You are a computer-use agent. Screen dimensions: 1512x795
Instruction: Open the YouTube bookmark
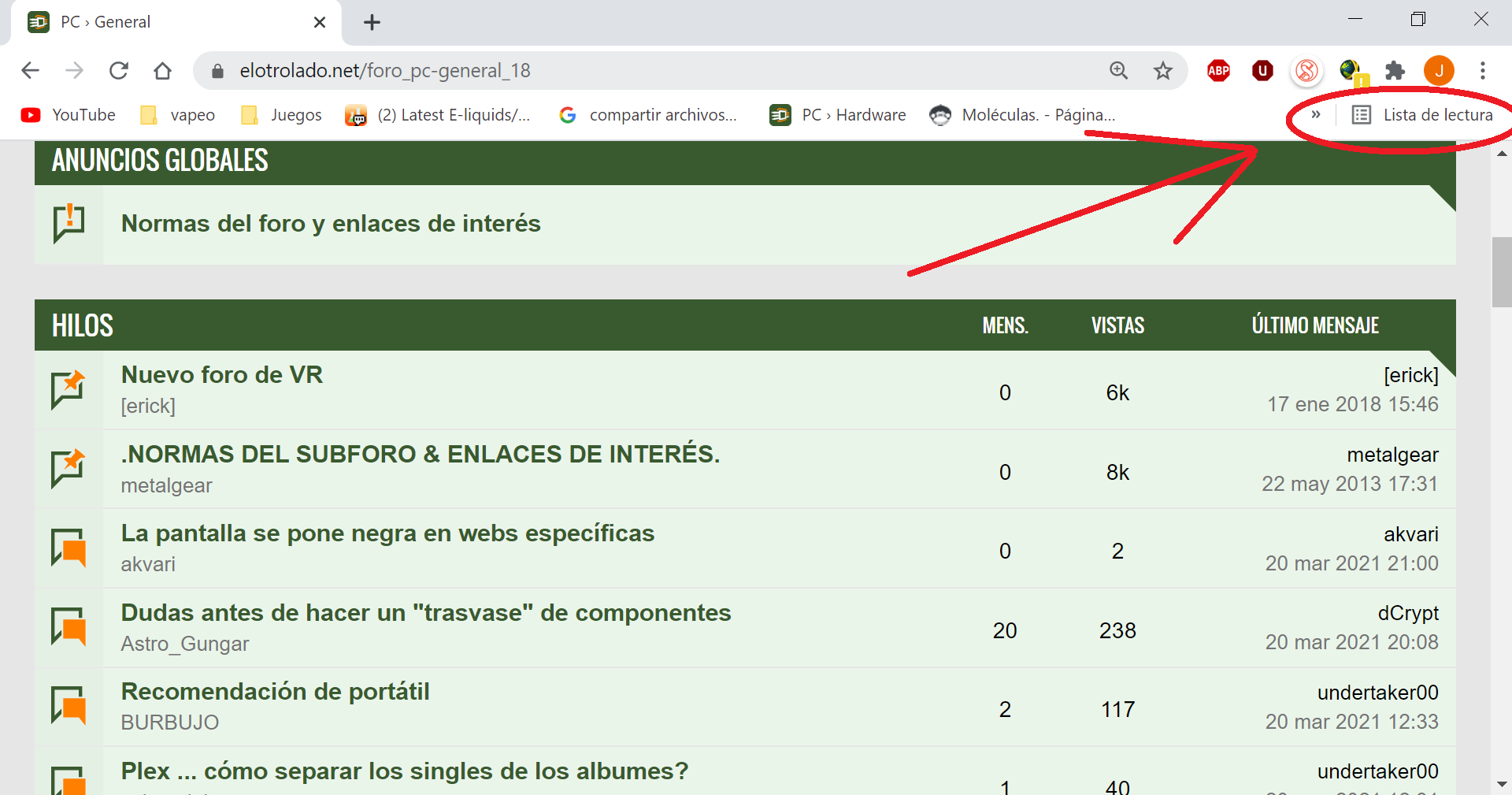(69, 115)
